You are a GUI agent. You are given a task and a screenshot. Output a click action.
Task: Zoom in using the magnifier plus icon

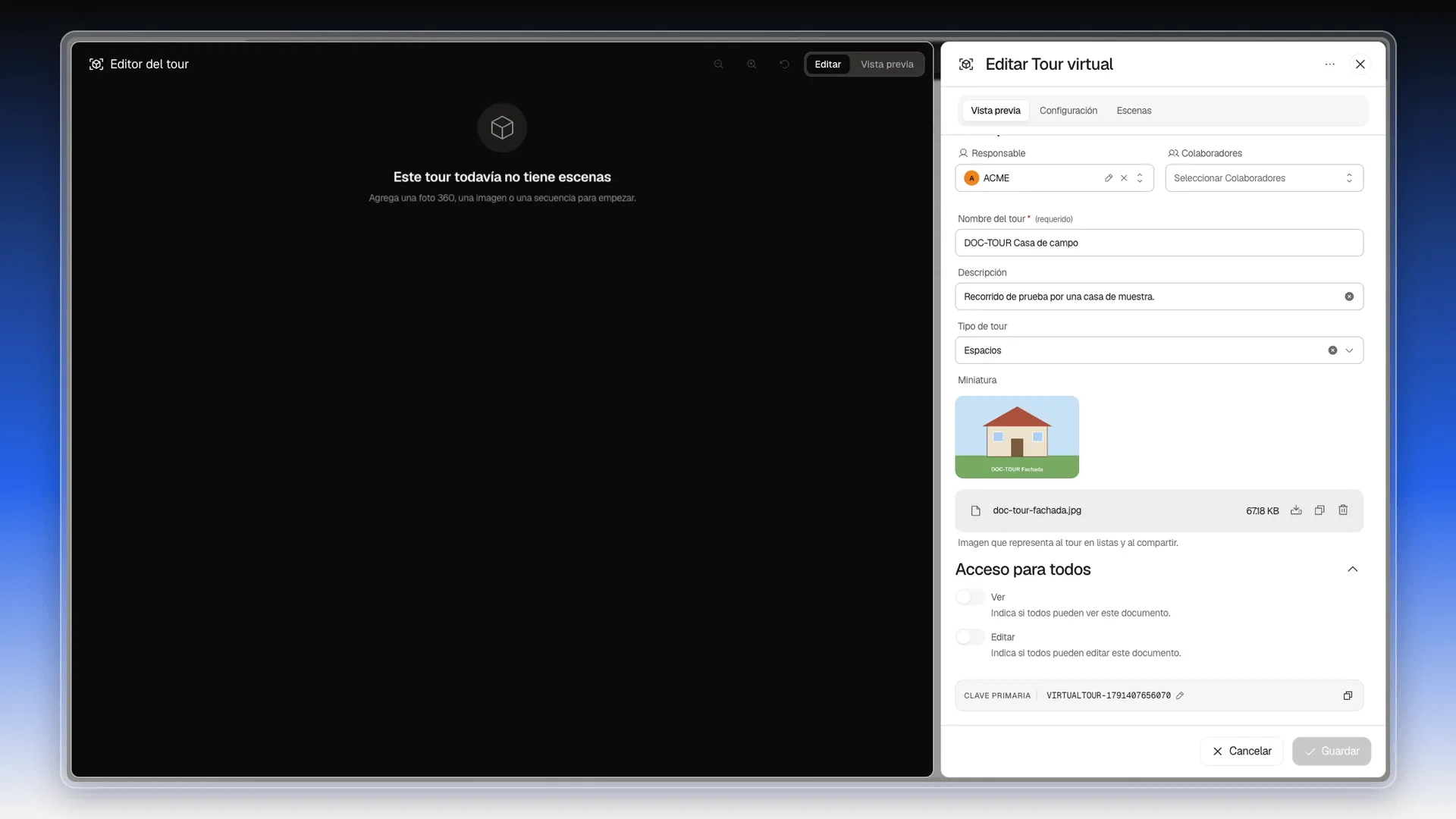pos(752,64)
